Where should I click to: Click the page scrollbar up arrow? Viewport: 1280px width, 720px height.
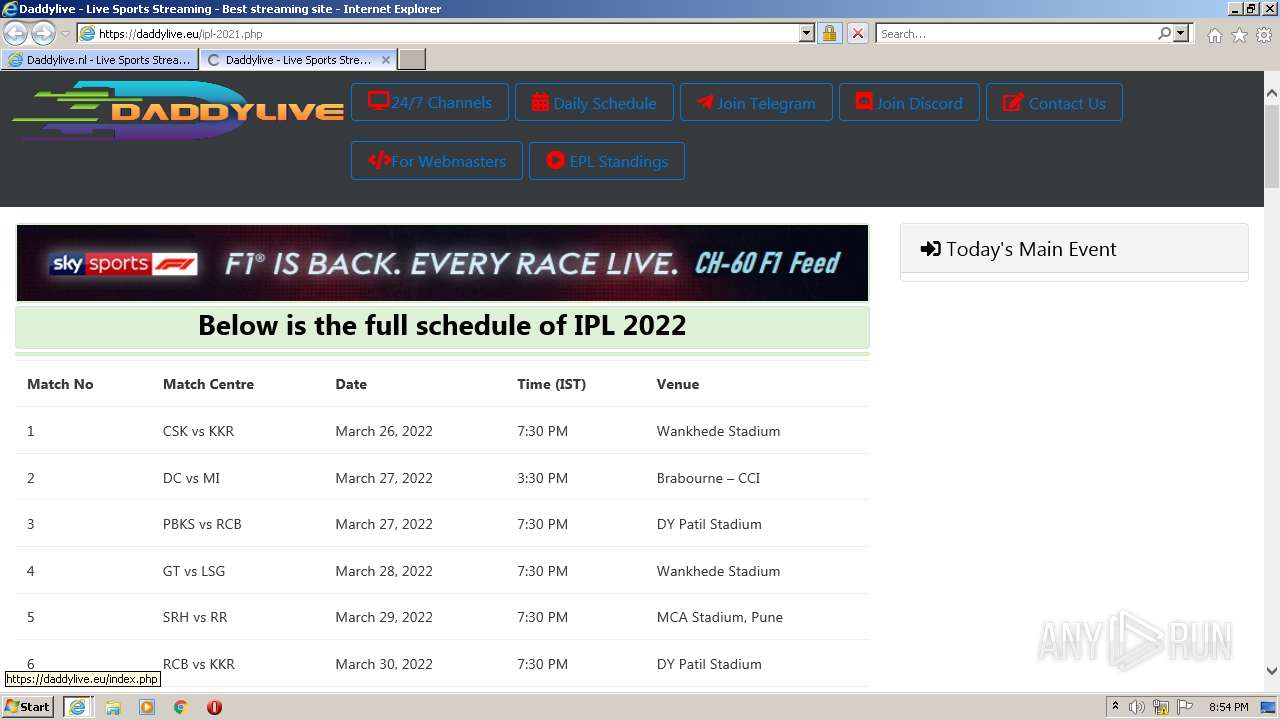coord(1272,93)
